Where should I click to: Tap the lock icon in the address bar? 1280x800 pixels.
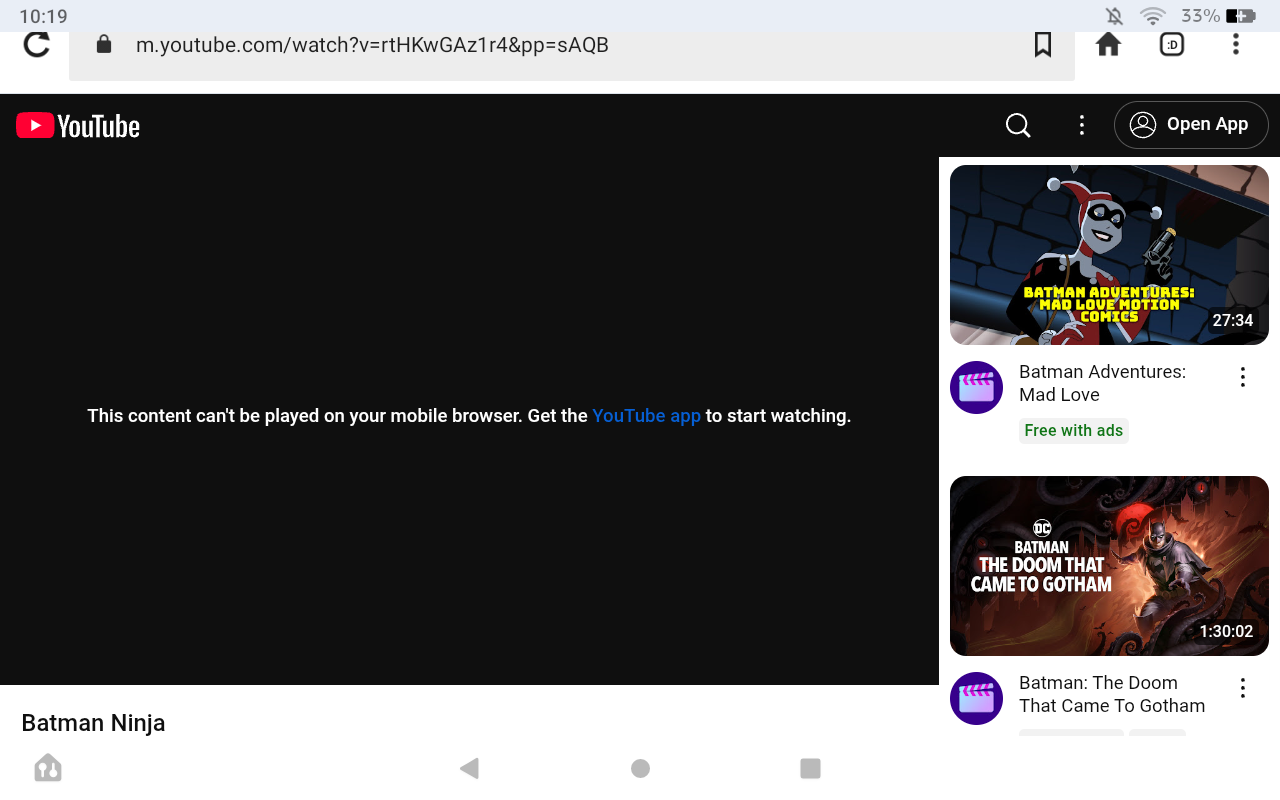[x=103, y=45]
